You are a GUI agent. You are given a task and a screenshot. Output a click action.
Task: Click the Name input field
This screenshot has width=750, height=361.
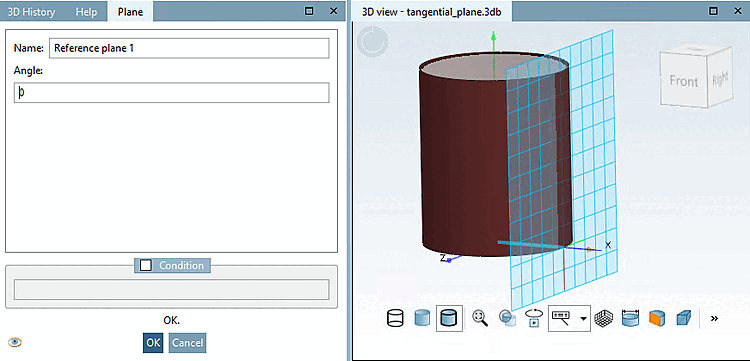[x=189, y=48]
